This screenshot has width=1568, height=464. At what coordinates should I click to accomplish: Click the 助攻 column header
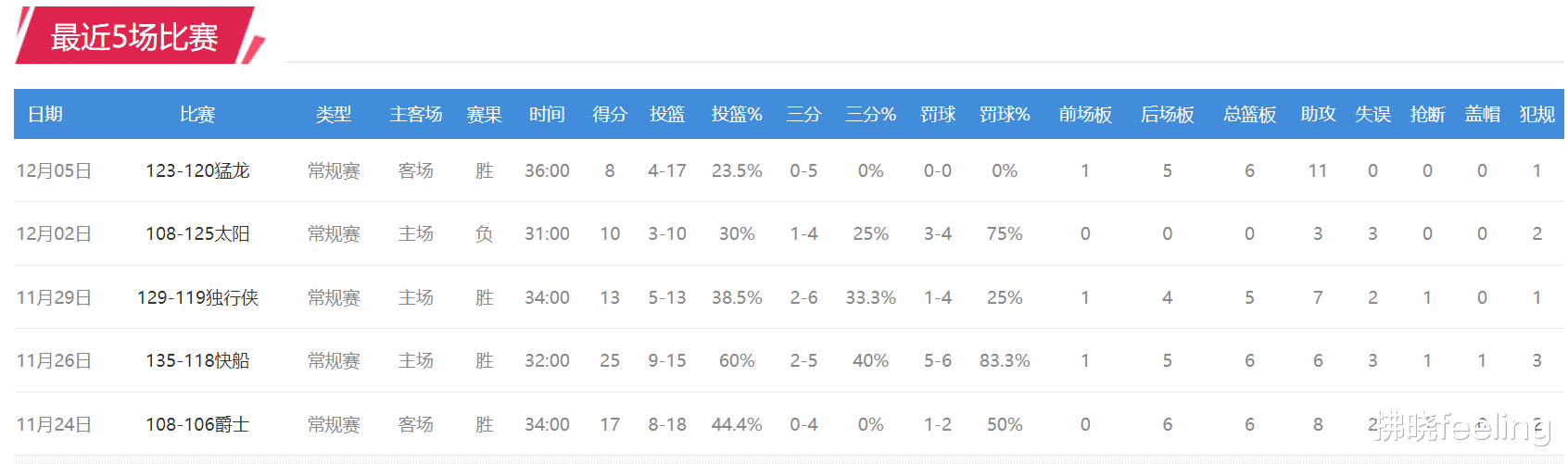click(1318, 114)
